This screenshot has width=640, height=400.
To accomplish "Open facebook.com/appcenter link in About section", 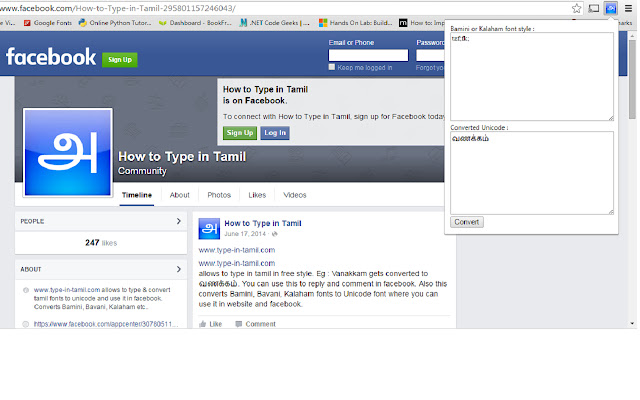I will pyautogui.click(x=106, y=324).
